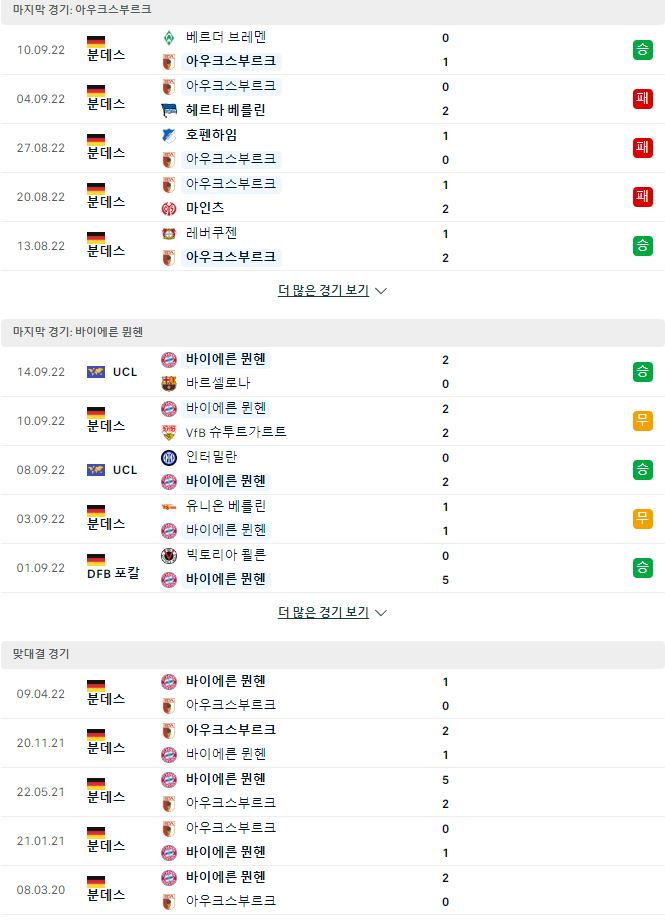Click the Mainz club crest
This screenshot has width=665, height=920.
[x=168, y=208]
